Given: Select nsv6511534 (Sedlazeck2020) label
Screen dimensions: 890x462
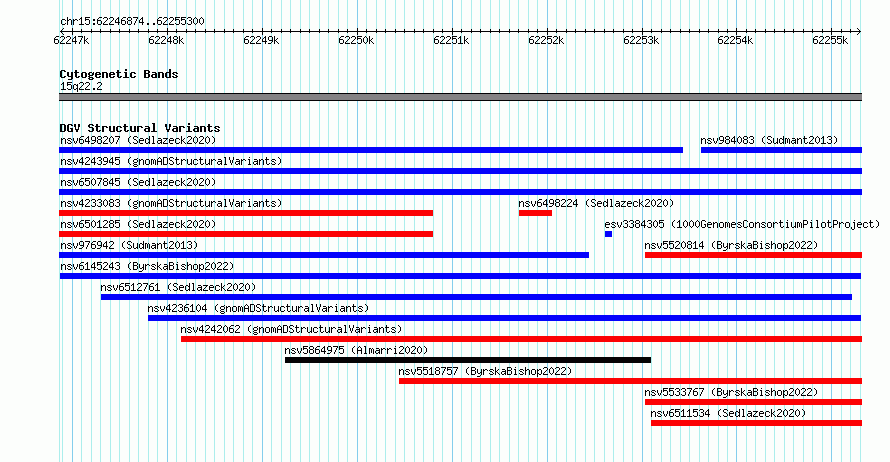Looking at the screenshot, I should pos(728,413).
